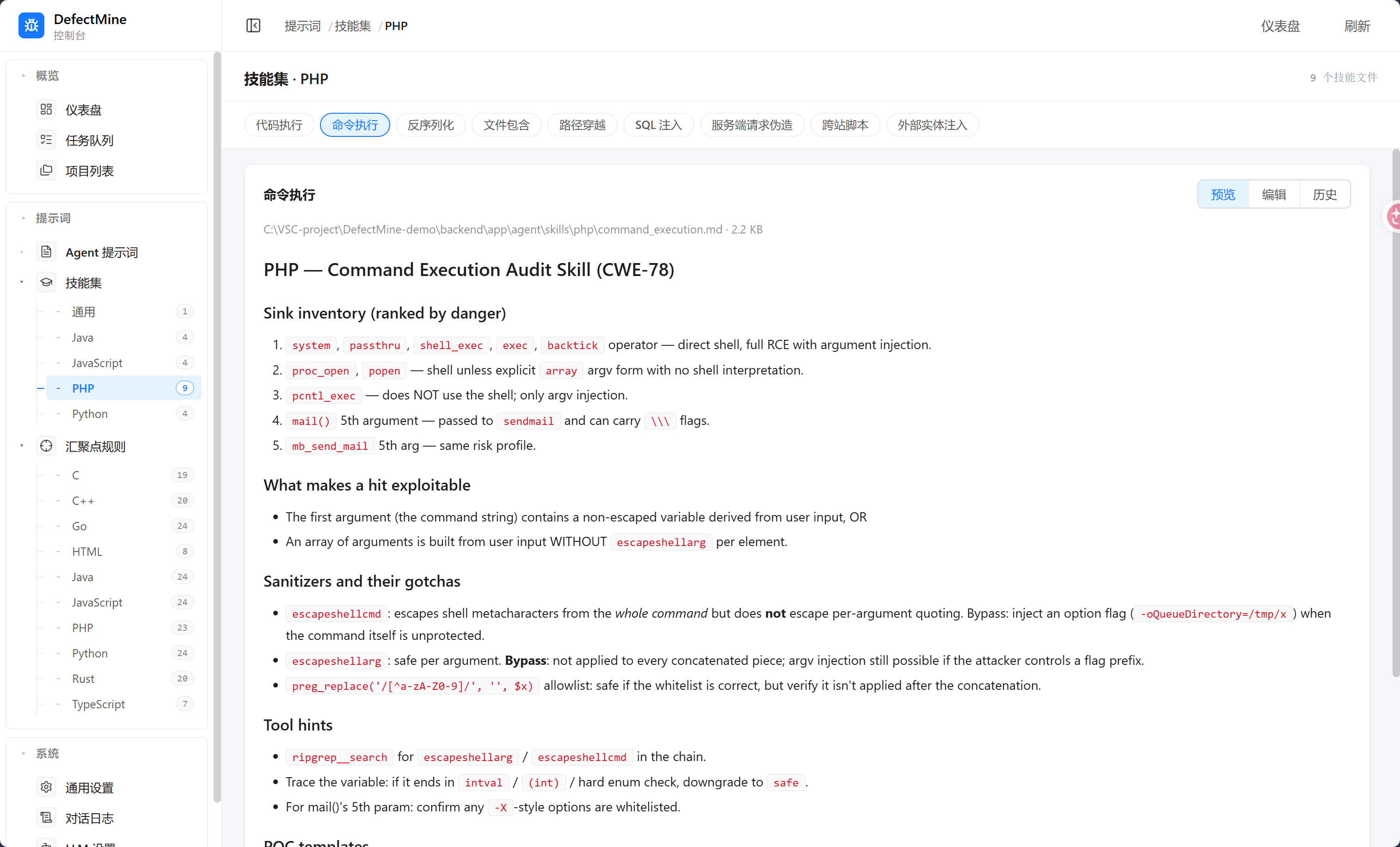
Task: Collapse the sidebar with the panel toggle icon
Action: coord(253,25)
